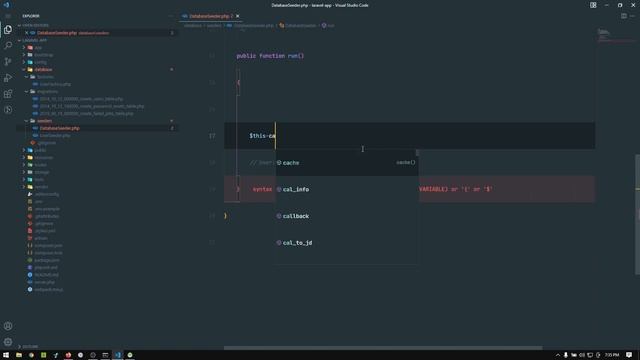Close DatabaseSeeder.php in Open Editors list
Image resolution: width=640 pixels, height=360 pixels.
(27, 33)
